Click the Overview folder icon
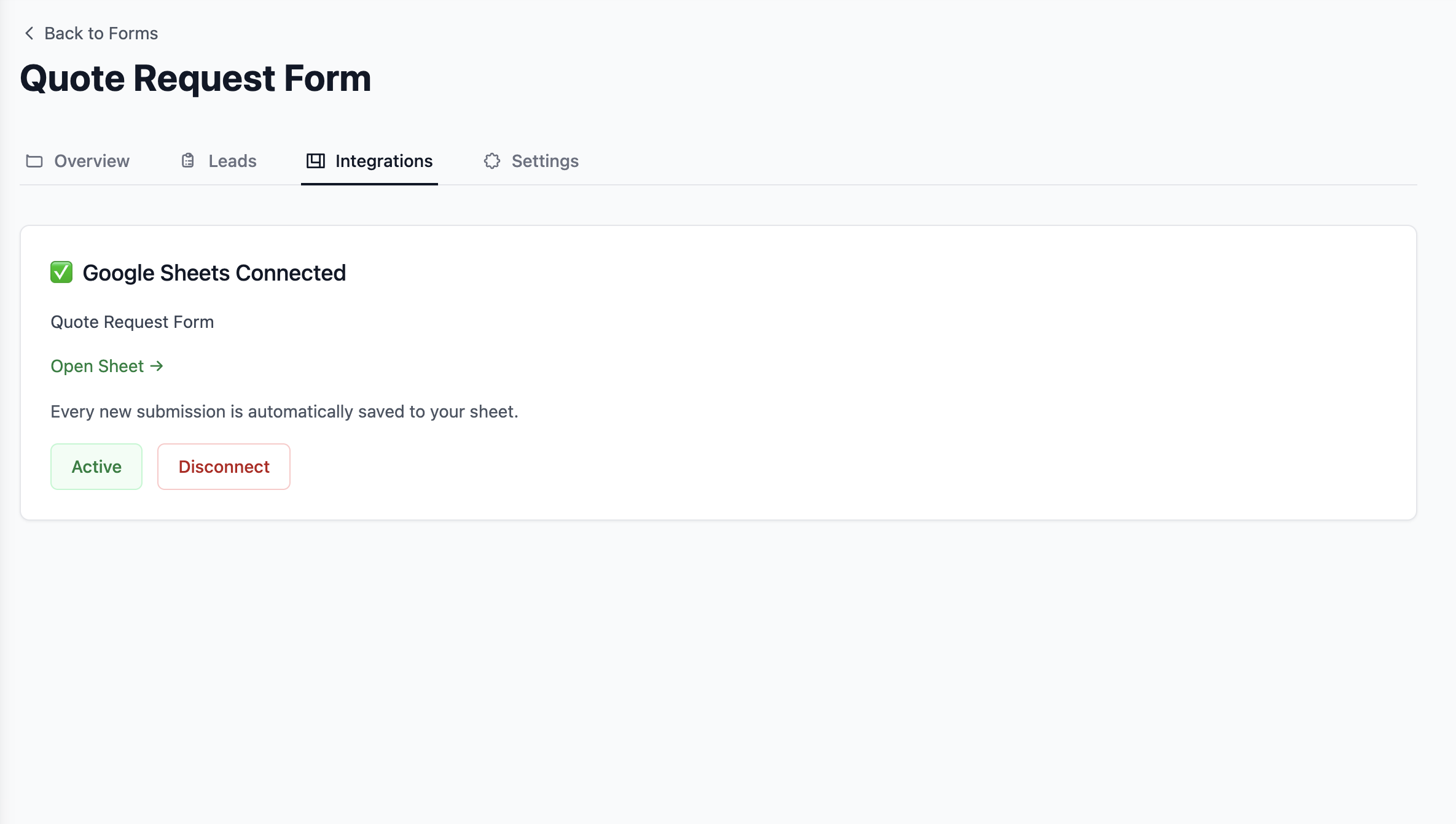 34,161
